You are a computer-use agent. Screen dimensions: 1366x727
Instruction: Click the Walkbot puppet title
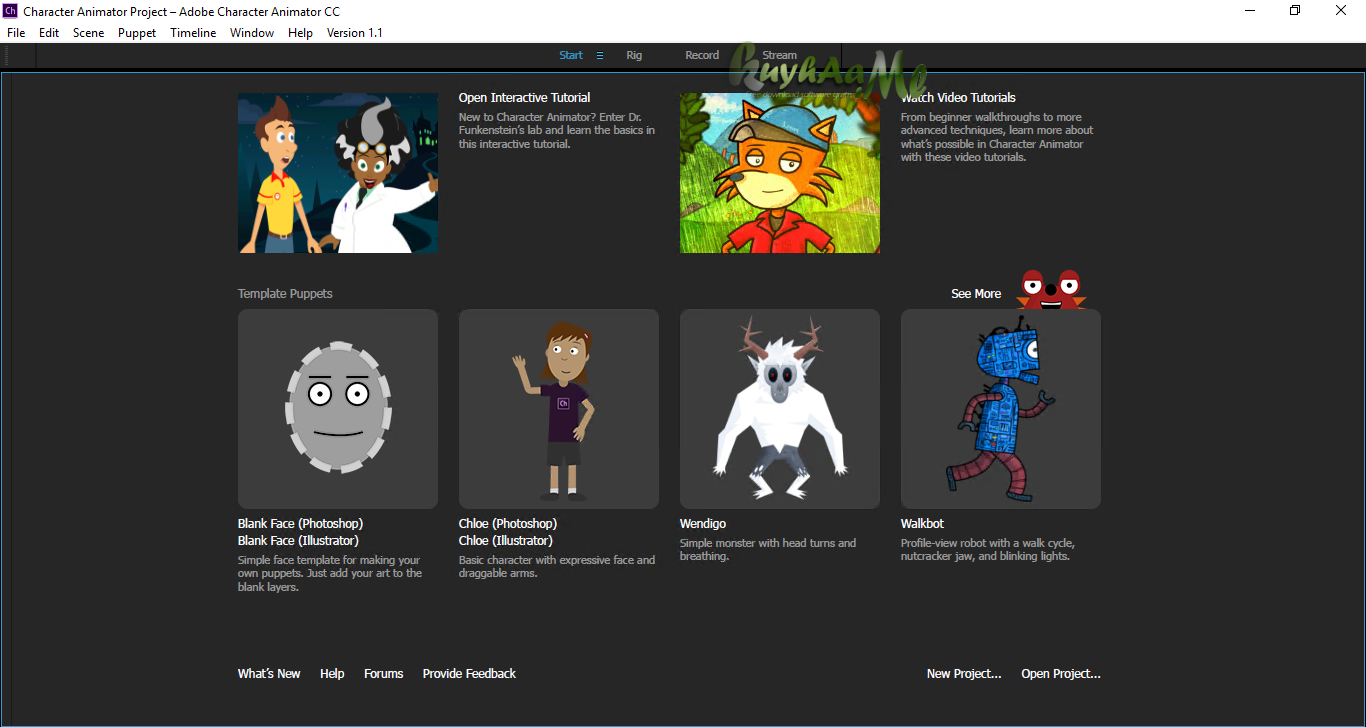(922, 524)
